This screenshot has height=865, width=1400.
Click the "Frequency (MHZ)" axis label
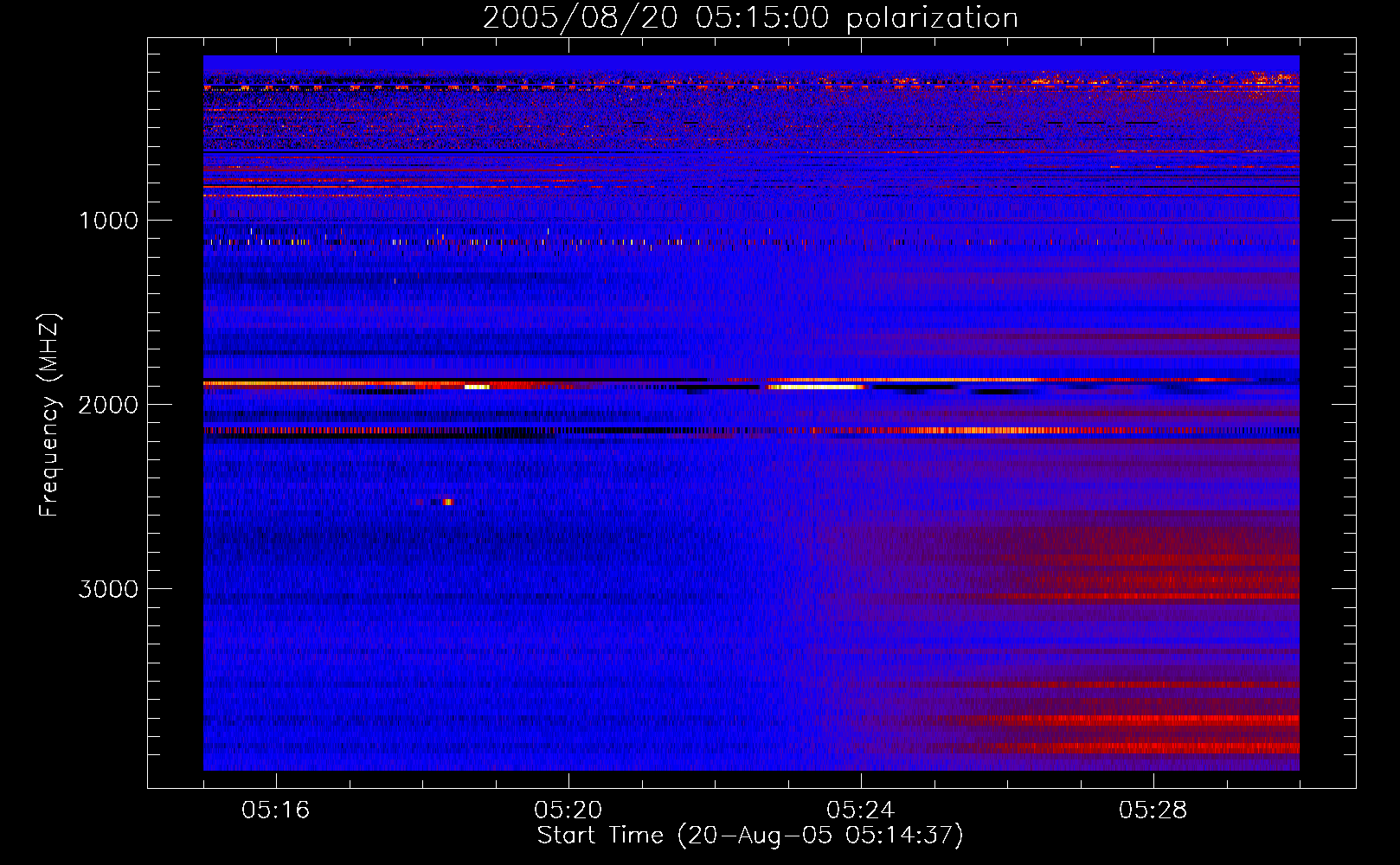pos(50,415)
